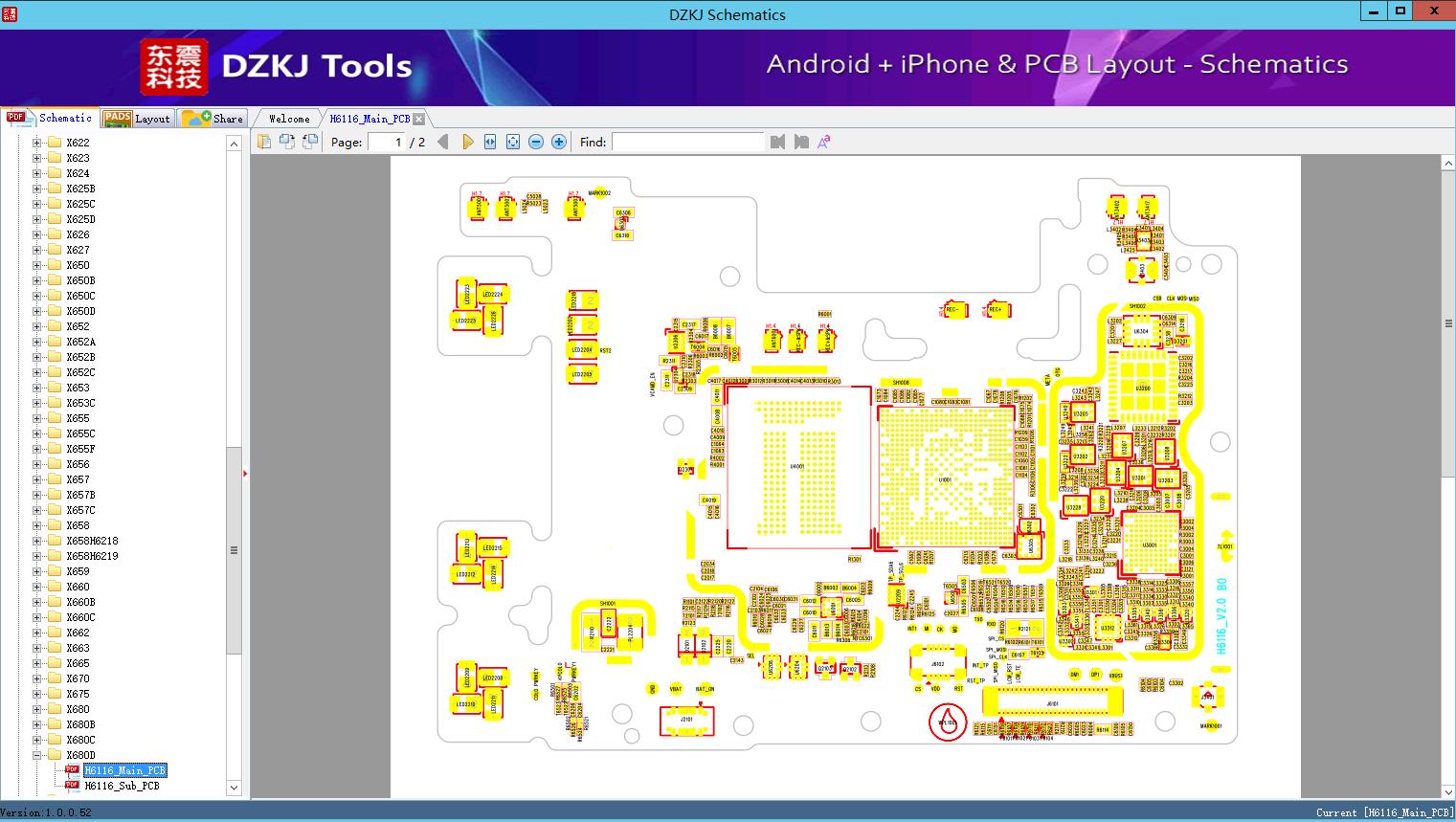Click the Find search input field
The width and height of the screenshot is (1456, 822).
(688, 142)
